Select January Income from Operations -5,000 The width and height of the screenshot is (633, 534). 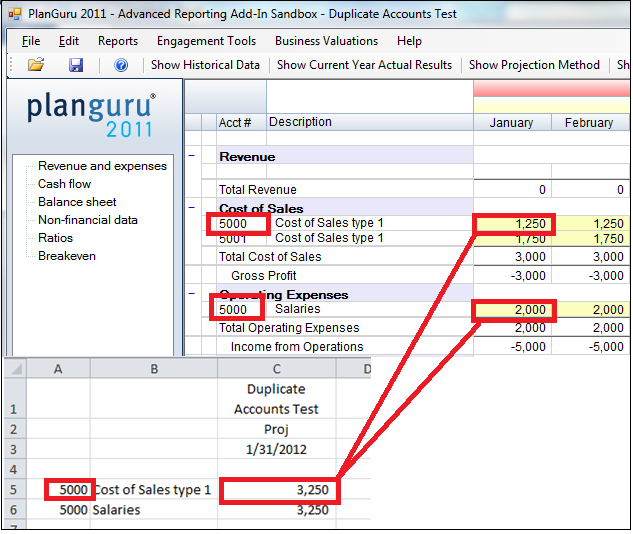pos(513,347)
